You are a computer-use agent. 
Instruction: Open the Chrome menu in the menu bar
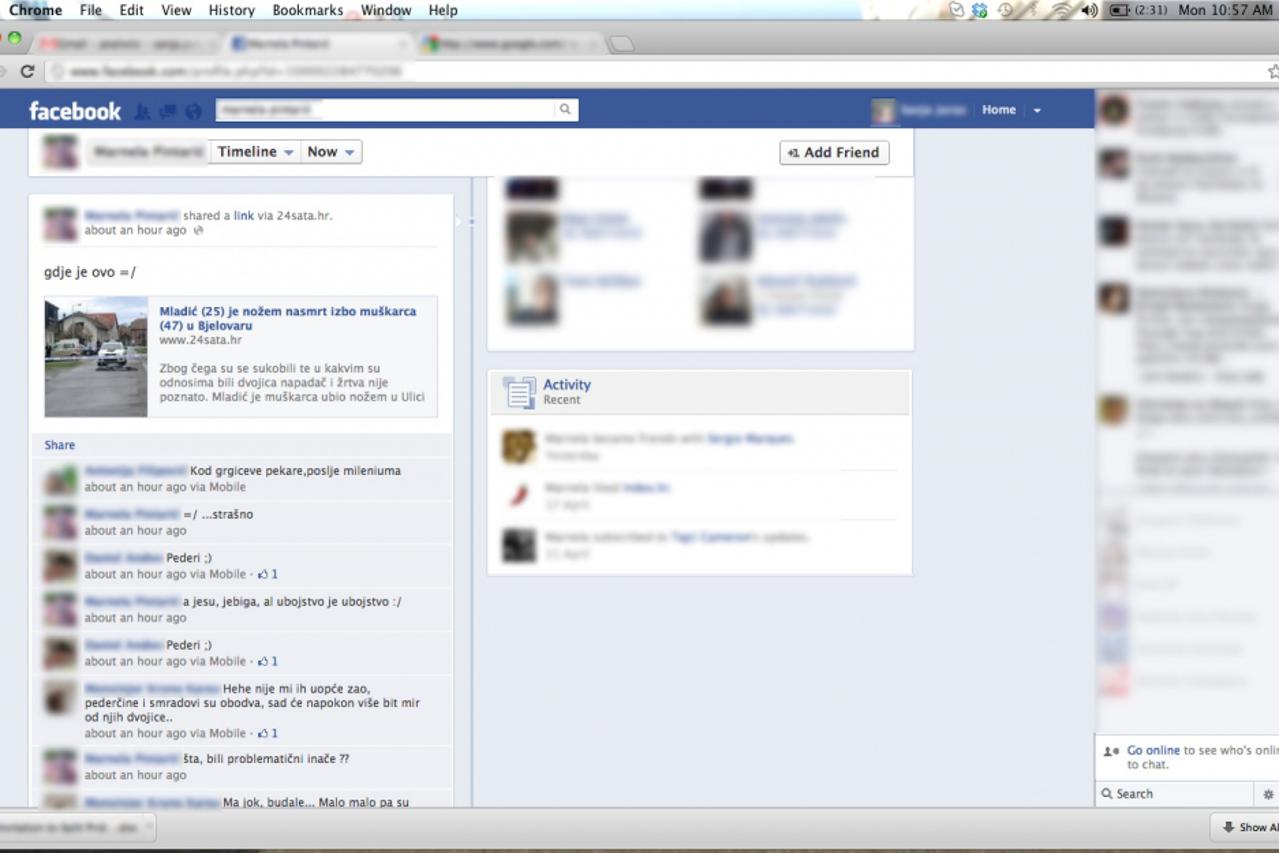36,10
